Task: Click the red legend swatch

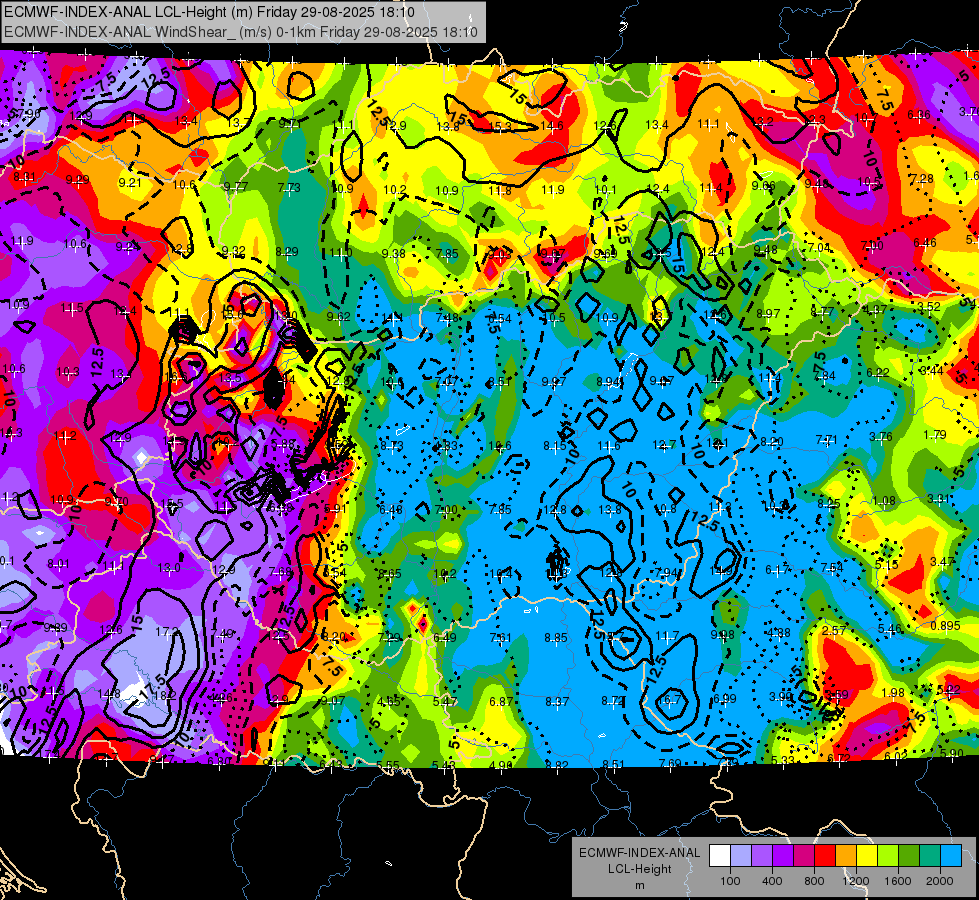Action: (825, 856)
